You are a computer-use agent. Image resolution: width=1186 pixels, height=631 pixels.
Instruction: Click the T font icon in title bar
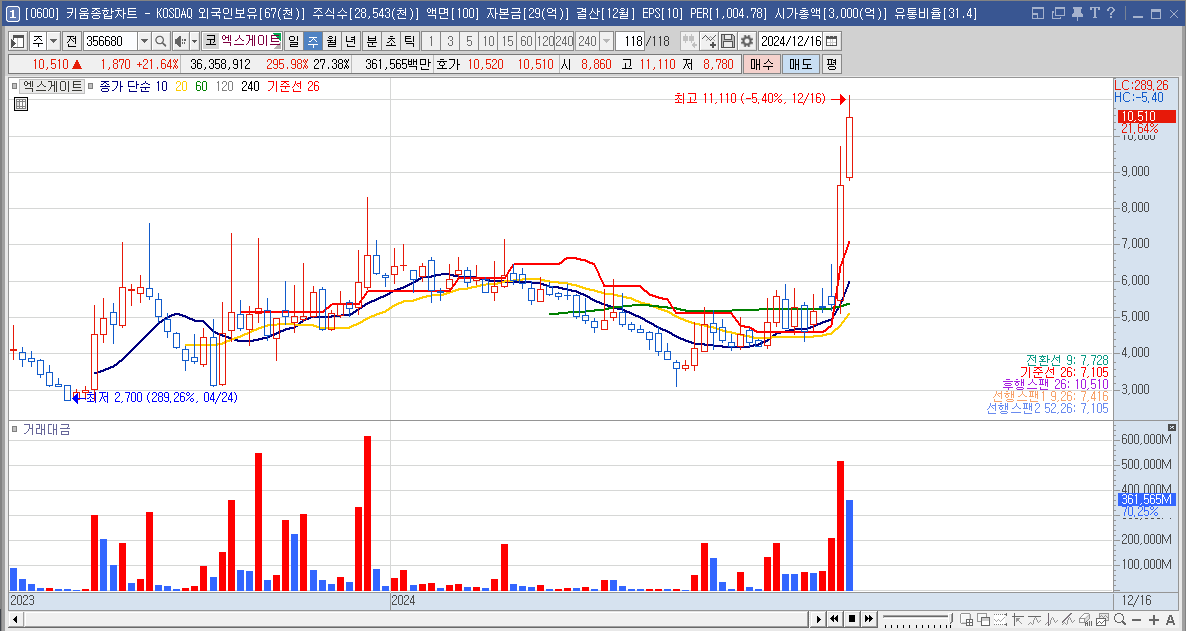[1094, 13]
